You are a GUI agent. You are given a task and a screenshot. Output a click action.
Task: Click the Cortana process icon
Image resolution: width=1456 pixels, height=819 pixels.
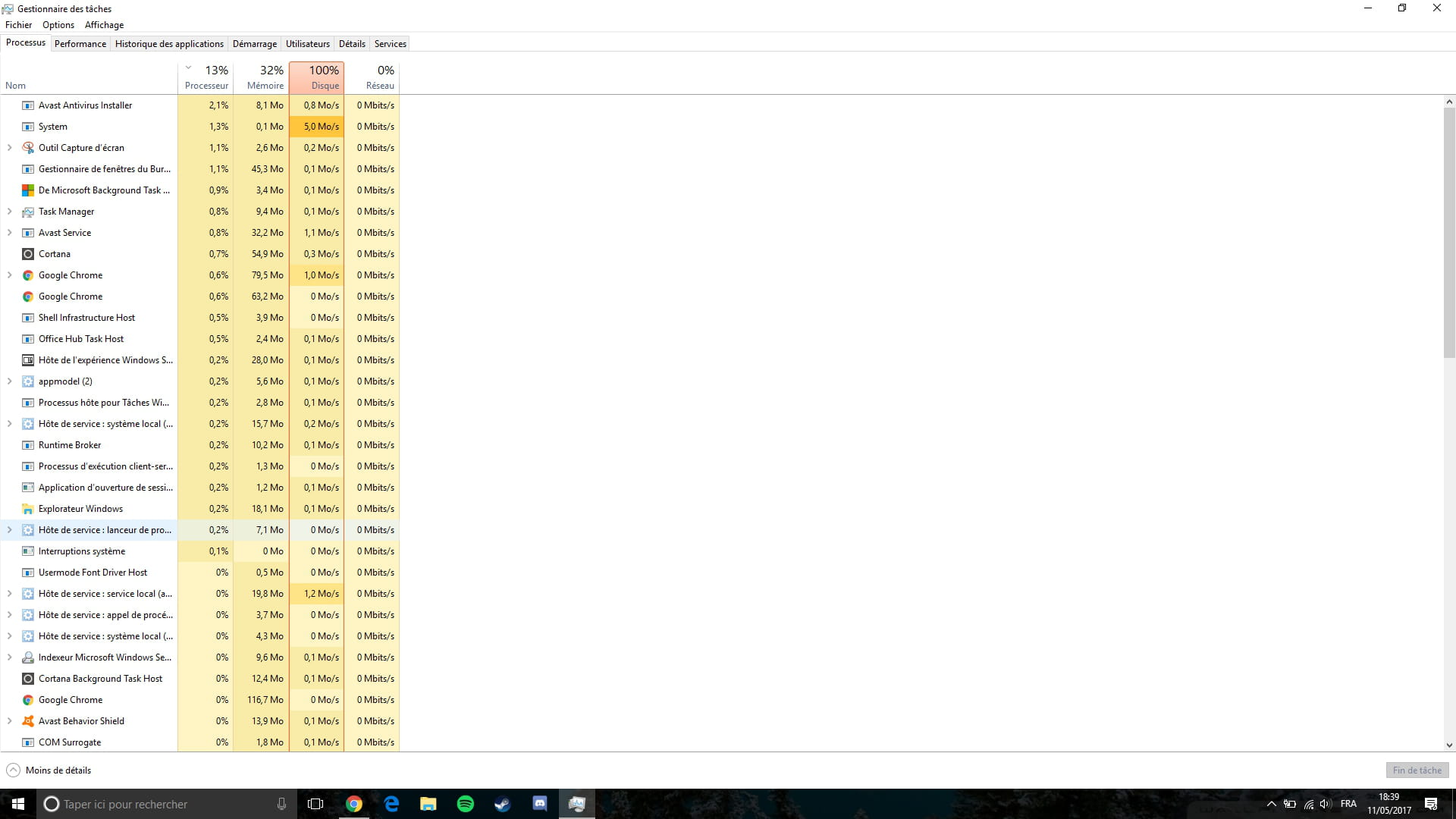point(28,254)
